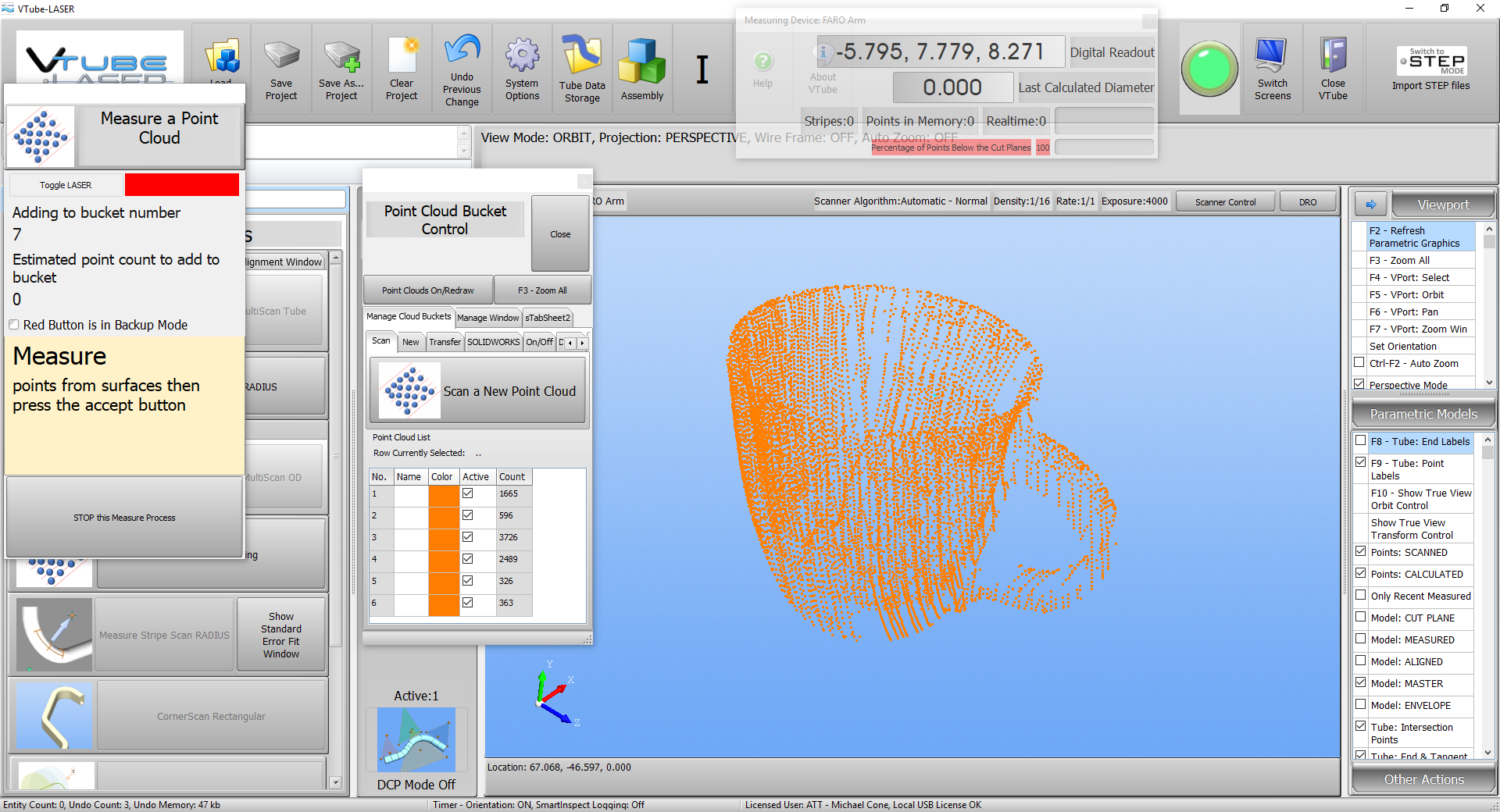Select the SOLIDWORKS tab
The height and width of the screenshot is (812, 1500).
[x=493, y=342]
